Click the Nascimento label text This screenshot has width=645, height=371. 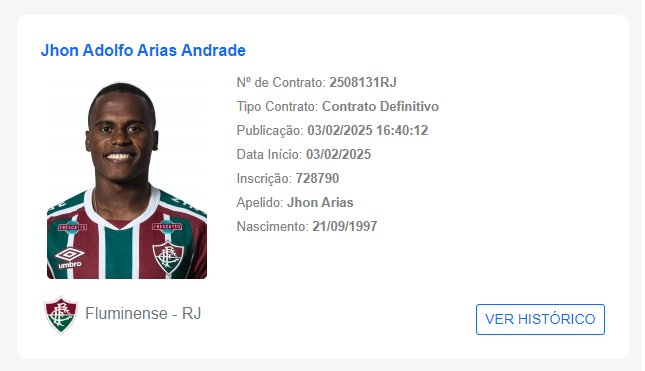coord(272,226)
